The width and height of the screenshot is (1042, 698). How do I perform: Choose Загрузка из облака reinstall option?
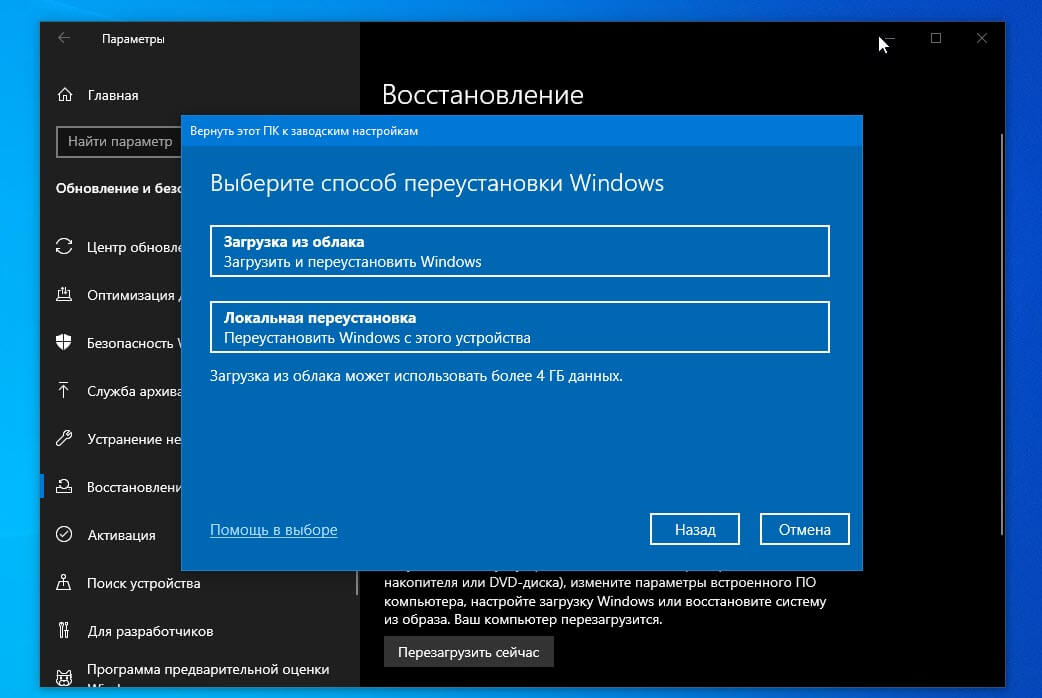pyautogui.click(x=520, y=251)
